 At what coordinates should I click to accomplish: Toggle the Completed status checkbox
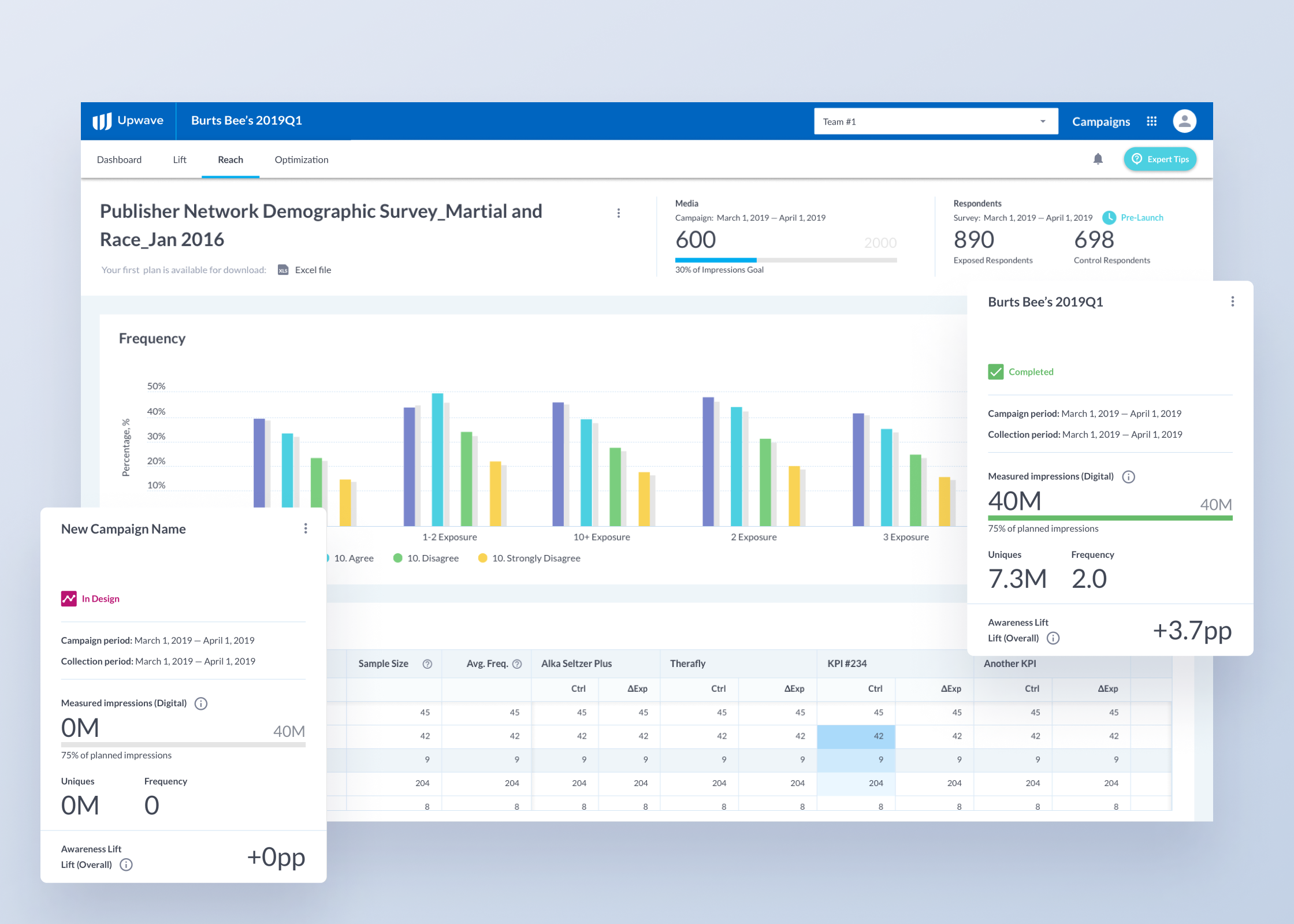click(x=995, y=372)
